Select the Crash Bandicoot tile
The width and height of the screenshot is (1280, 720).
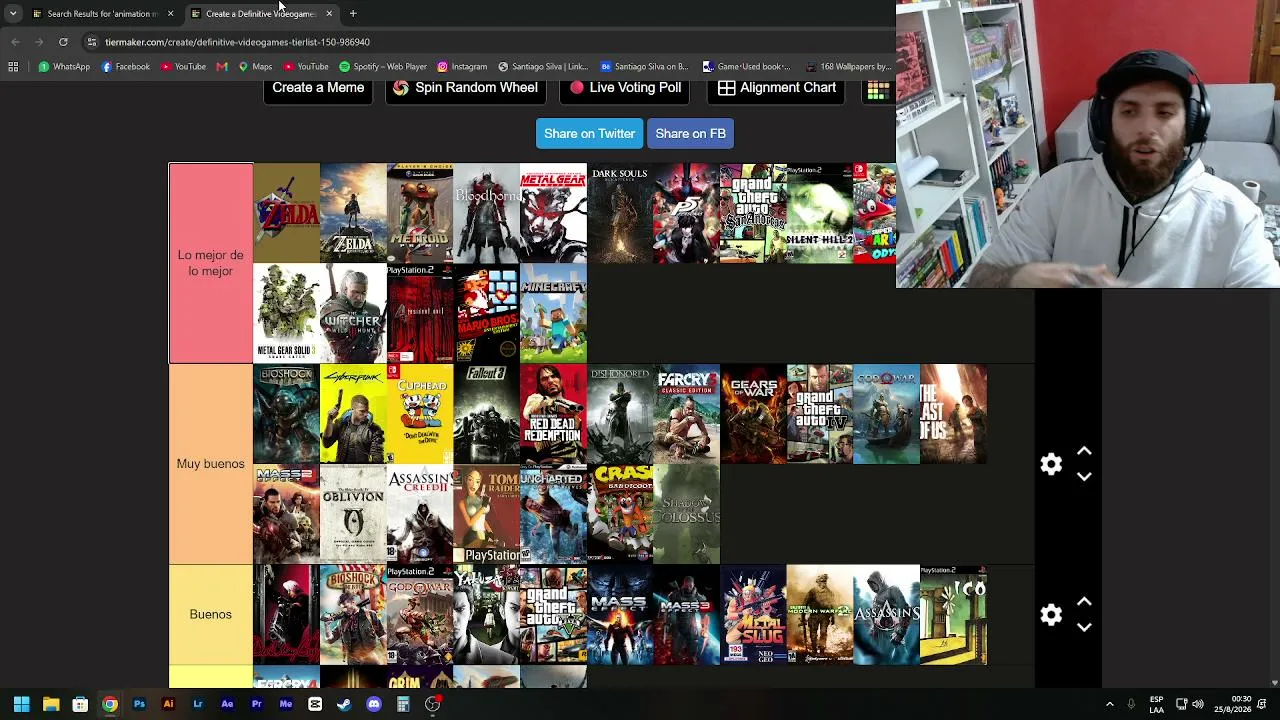tap(620, 514)
